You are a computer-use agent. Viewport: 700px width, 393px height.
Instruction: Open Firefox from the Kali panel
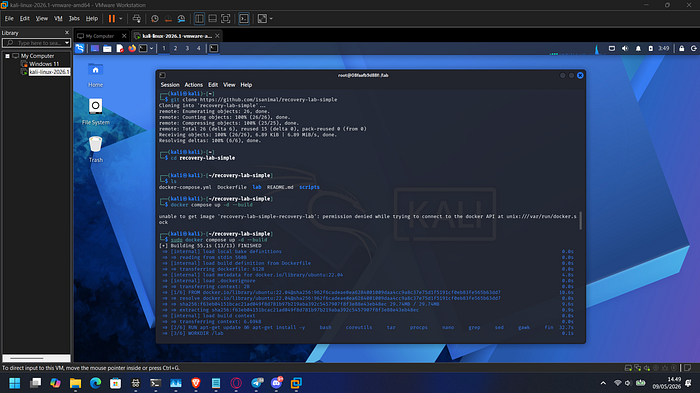(132, 48)
